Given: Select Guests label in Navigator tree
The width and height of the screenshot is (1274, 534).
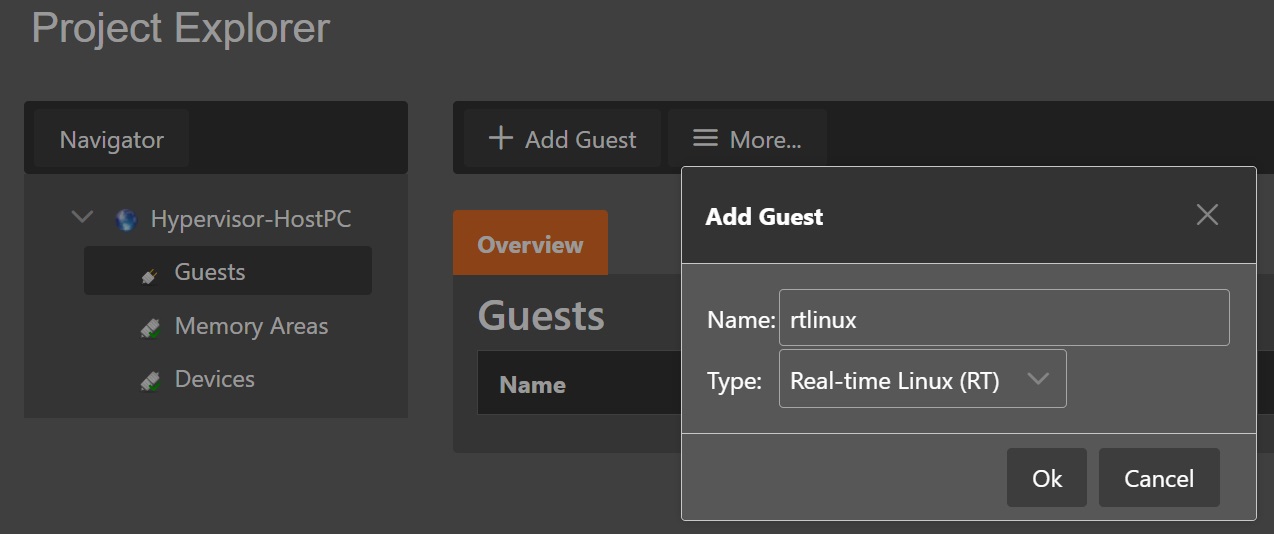Looking at the screenshot, I should coord(210,272).
